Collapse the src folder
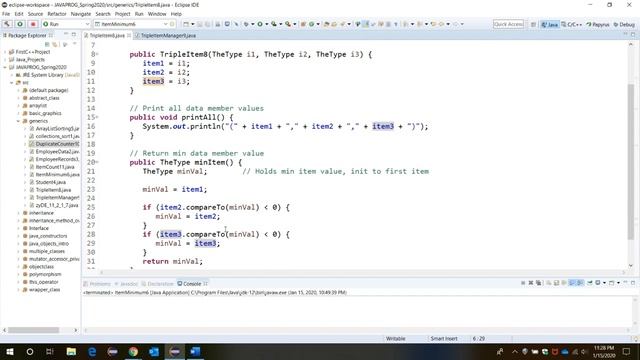This screenshot has width=640, height=360. tap(12, 82)
